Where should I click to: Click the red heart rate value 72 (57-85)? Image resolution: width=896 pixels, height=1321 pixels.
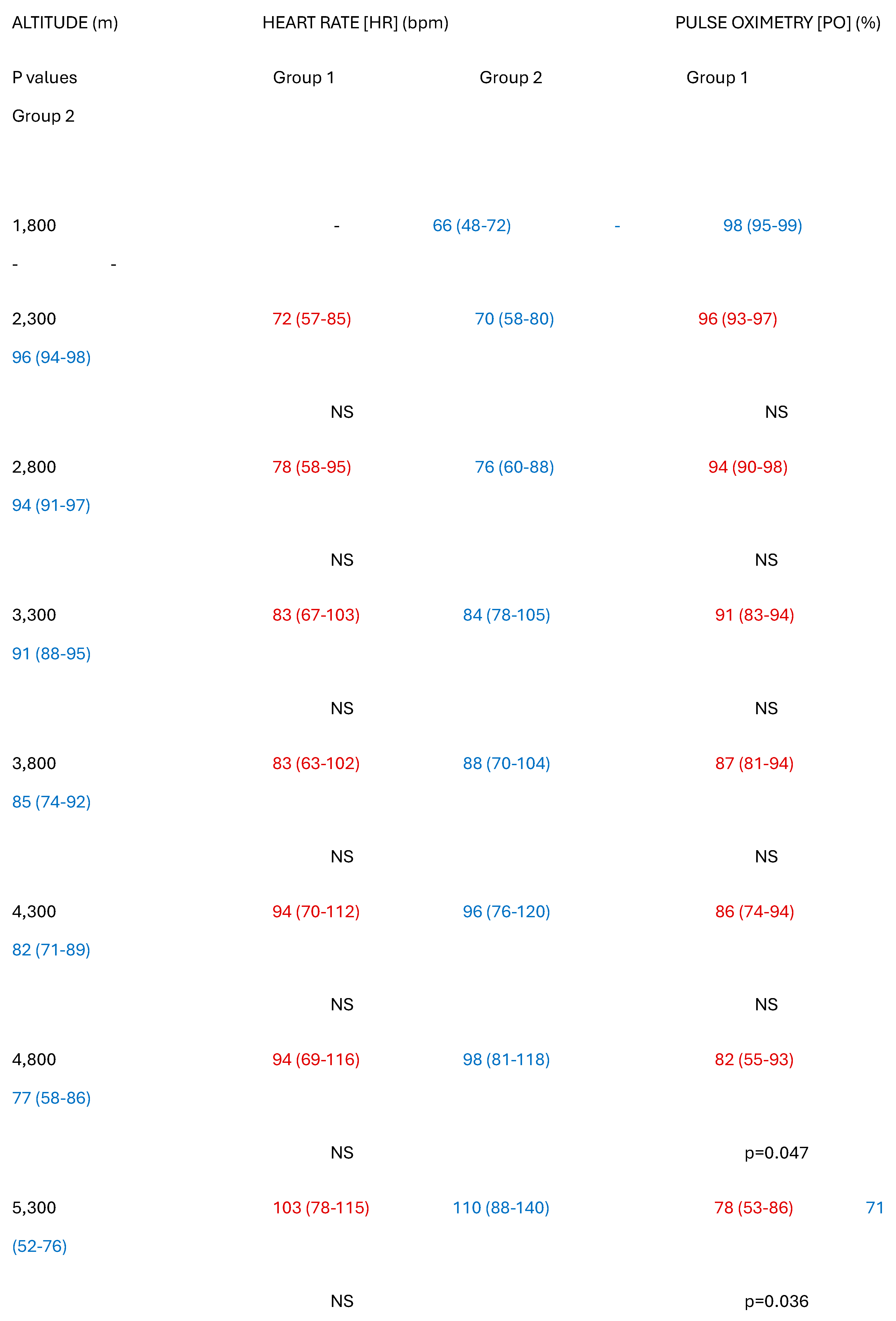pos(311,319)
